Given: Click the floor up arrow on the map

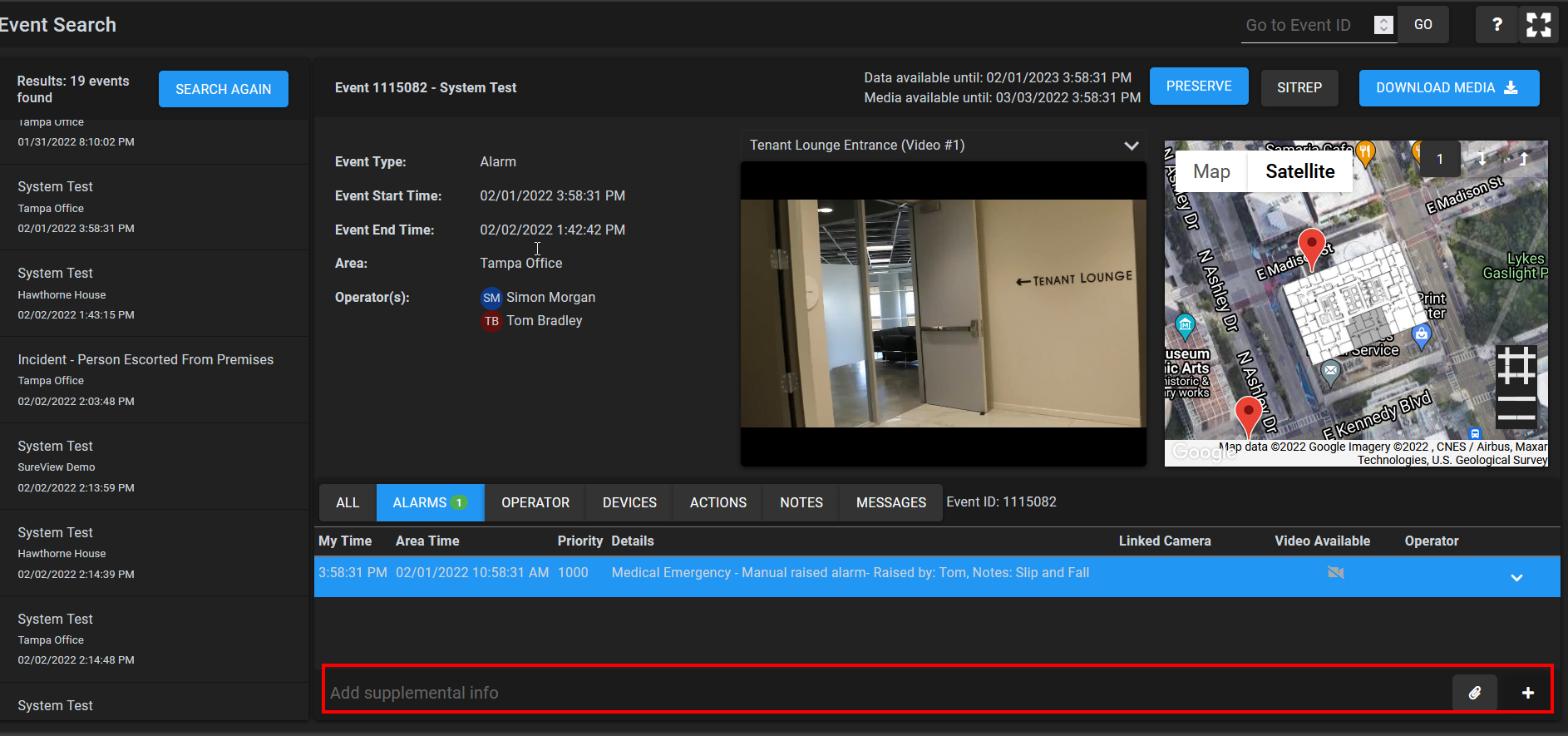Looking at the screenshot, I should pos(1524,159).
